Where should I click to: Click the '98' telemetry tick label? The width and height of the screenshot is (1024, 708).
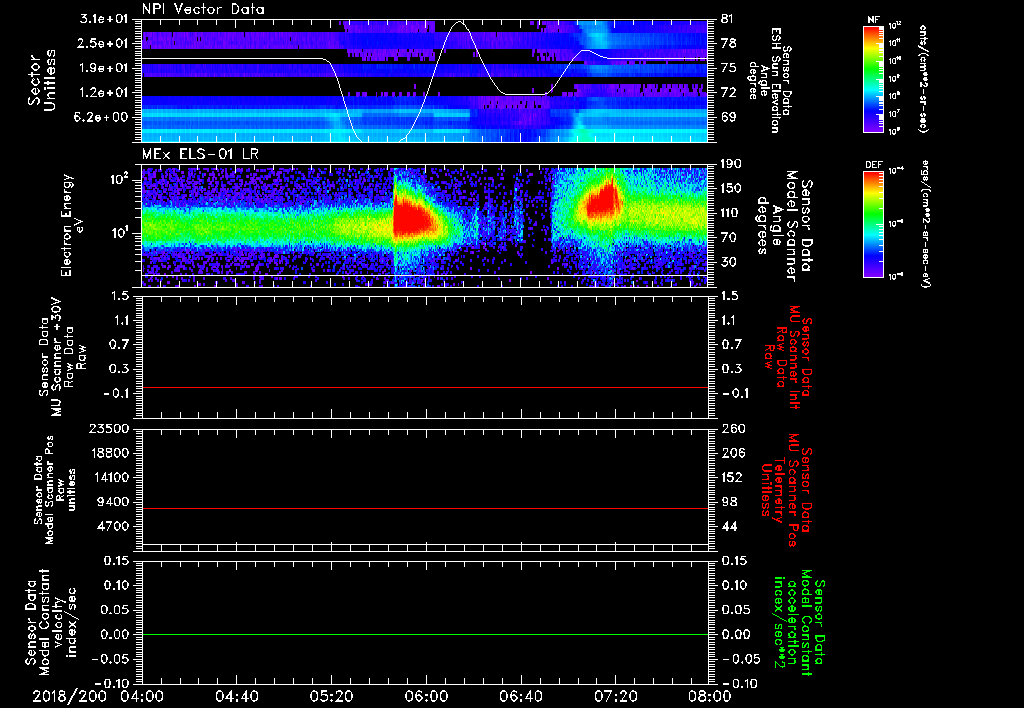coord(729,502)
